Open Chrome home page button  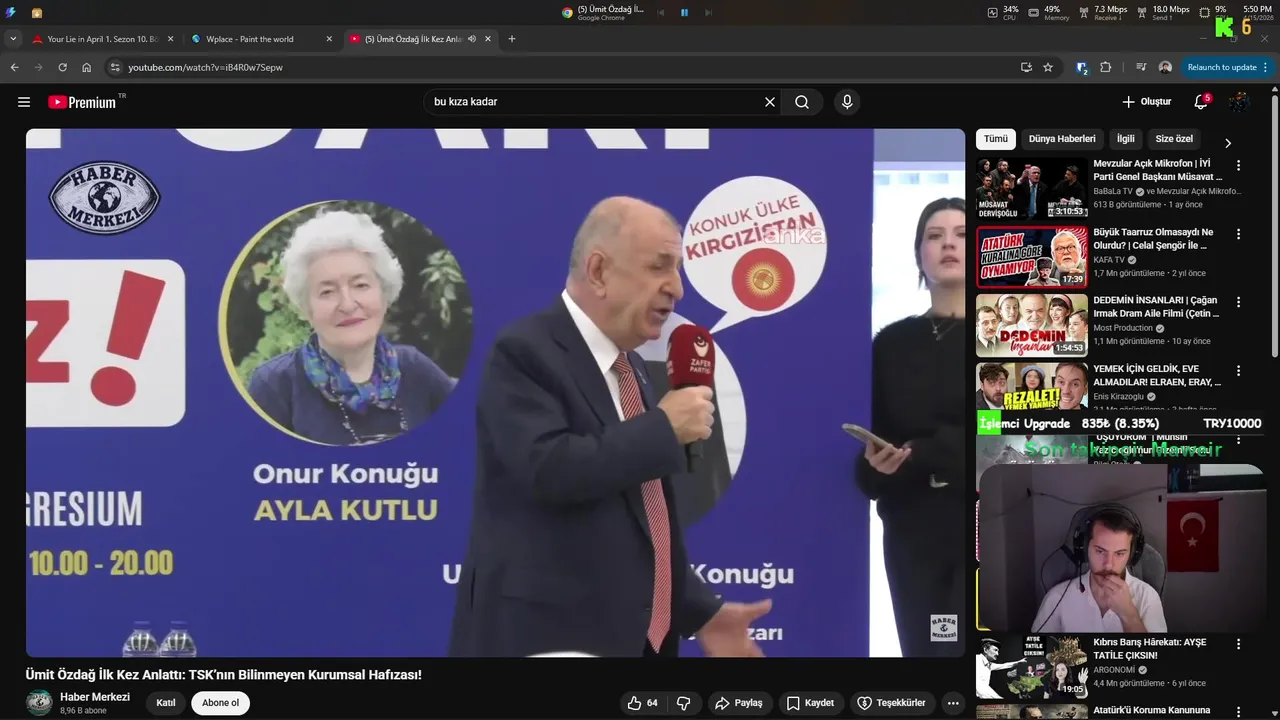pos(86,67)
